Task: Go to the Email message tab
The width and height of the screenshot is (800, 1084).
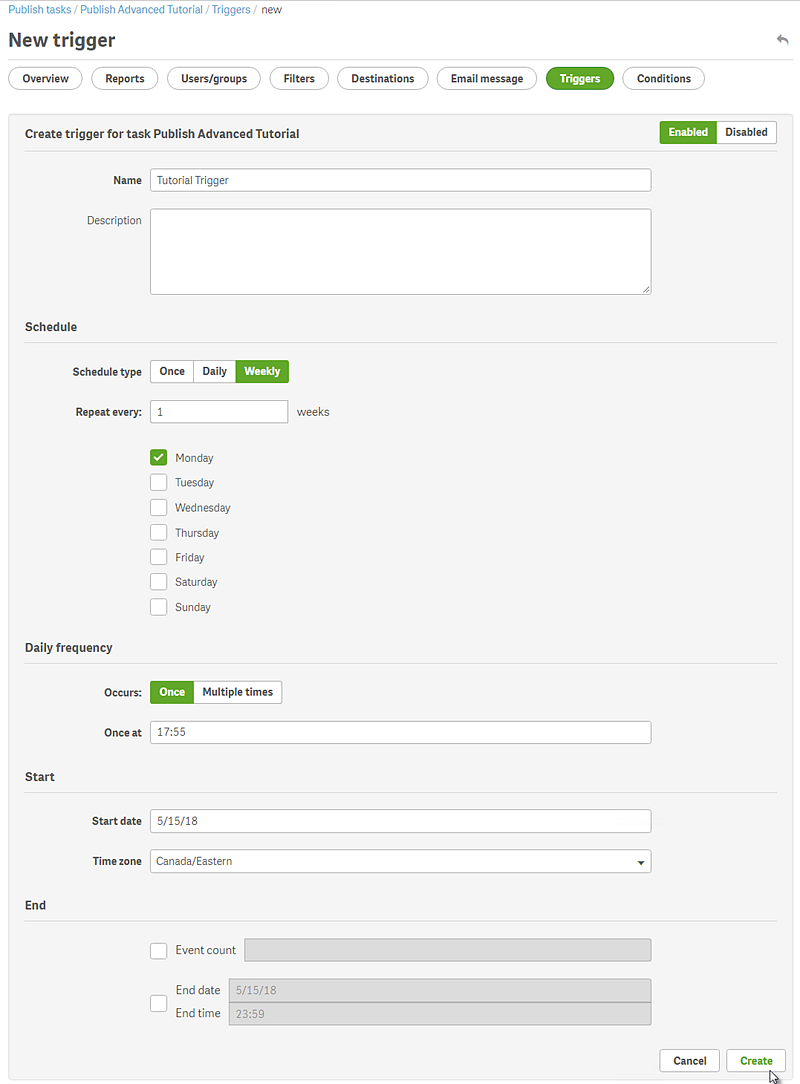Action: click(486, 78)
